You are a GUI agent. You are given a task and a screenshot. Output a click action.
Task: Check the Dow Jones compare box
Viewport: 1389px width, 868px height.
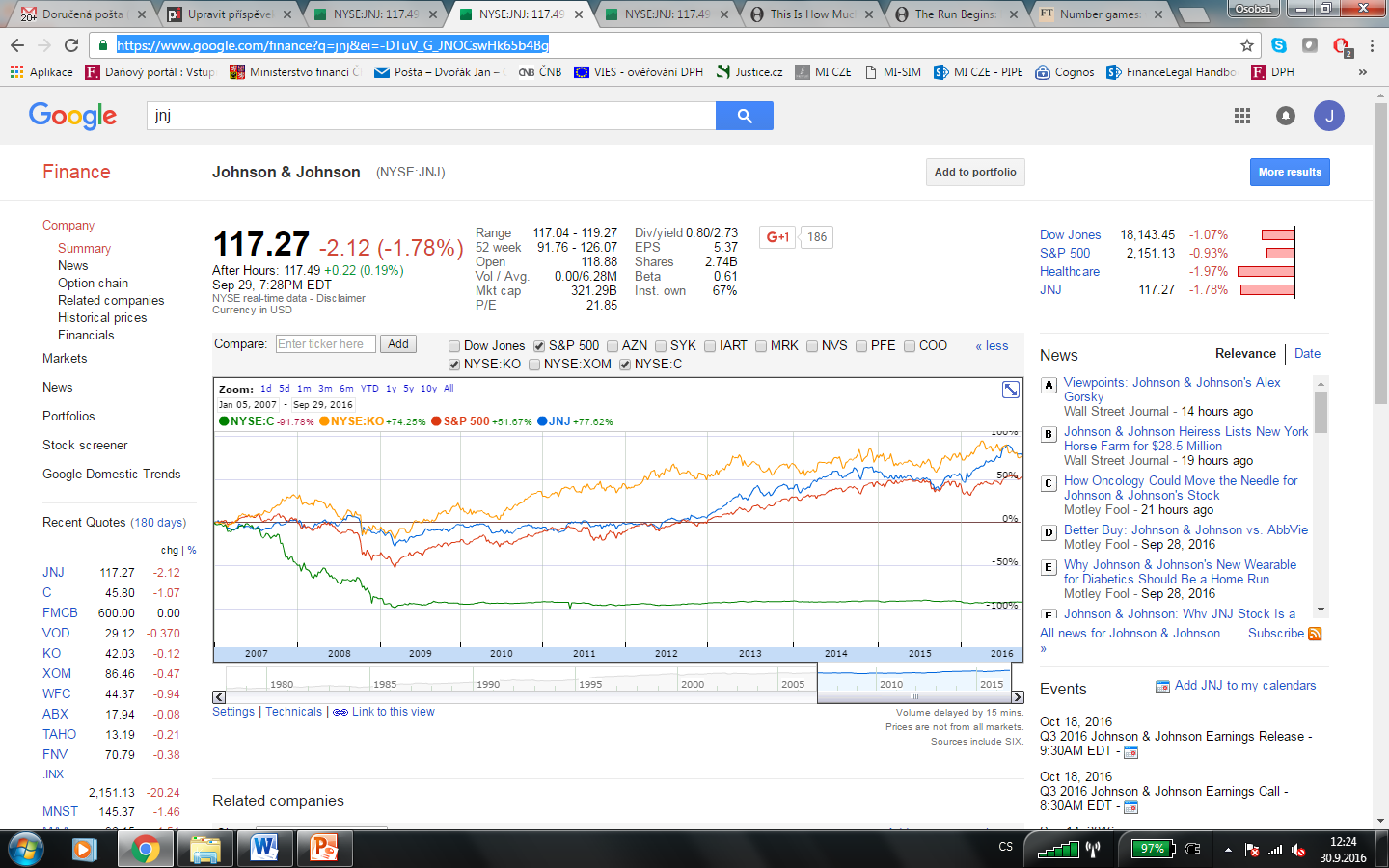coord(454,346)
